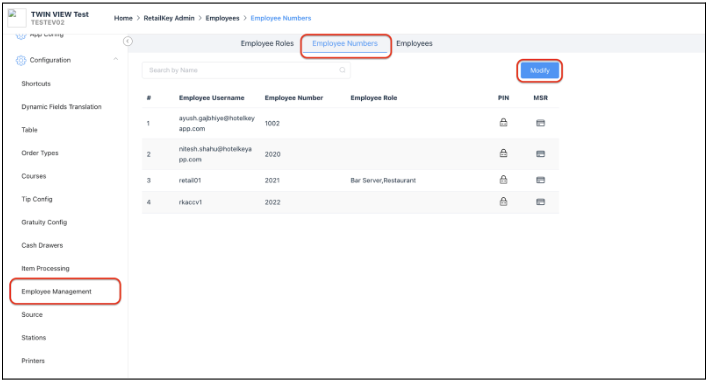
Task: Click Employee Number column header
Action: coord(294,98)
